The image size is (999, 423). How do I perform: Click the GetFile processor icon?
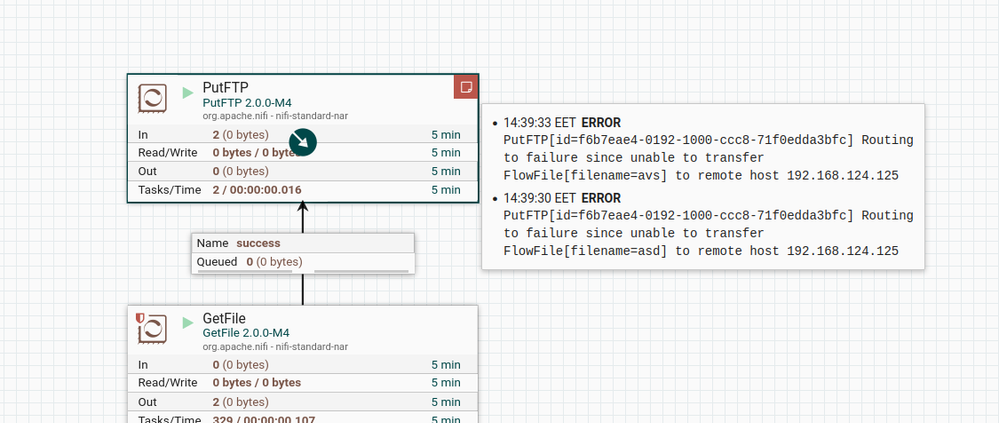click(153, 329)
